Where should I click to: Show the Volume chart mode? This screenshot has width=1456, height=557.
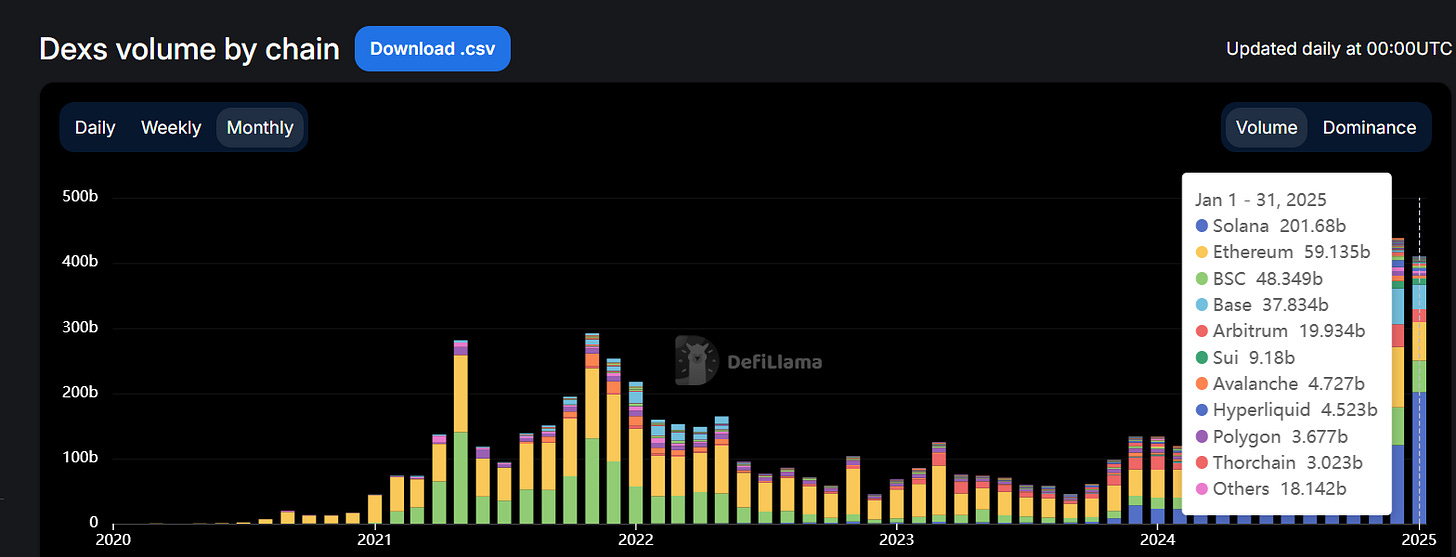pos(1266,128)
